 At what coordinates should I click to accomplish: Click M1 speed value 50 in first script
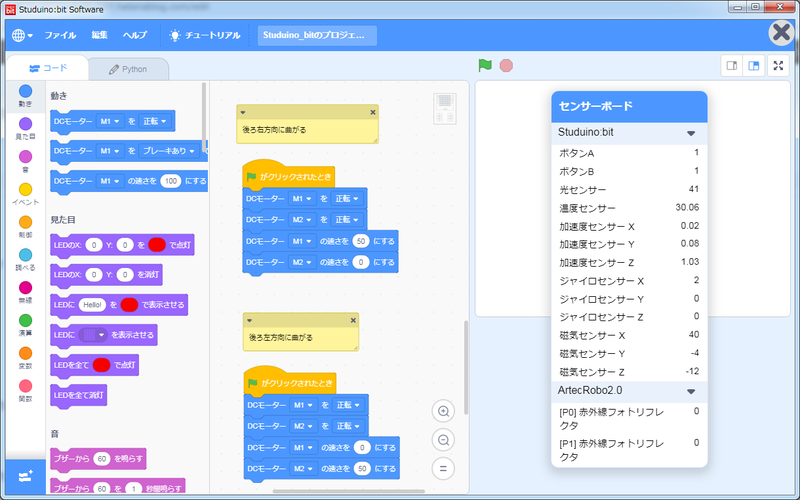[x=361, y=241]
